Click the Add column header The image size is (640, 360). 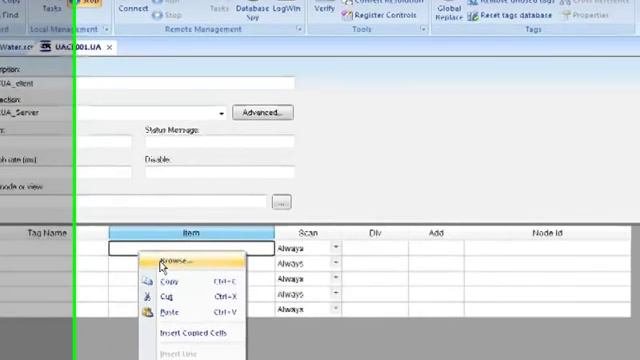click(436, 233)
